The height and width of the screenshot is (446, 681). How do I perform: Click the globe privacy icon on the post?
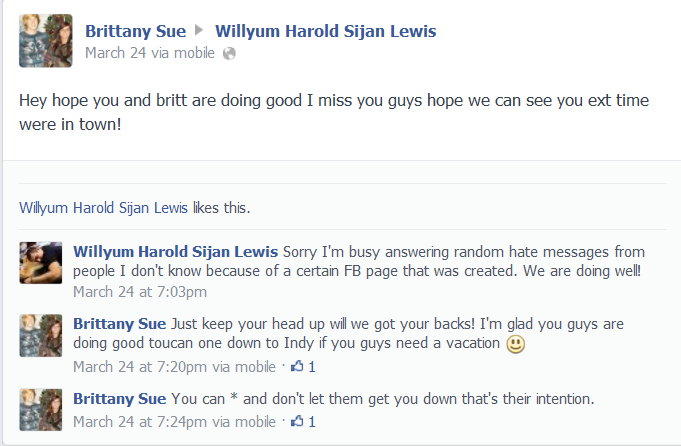point(230,53)
